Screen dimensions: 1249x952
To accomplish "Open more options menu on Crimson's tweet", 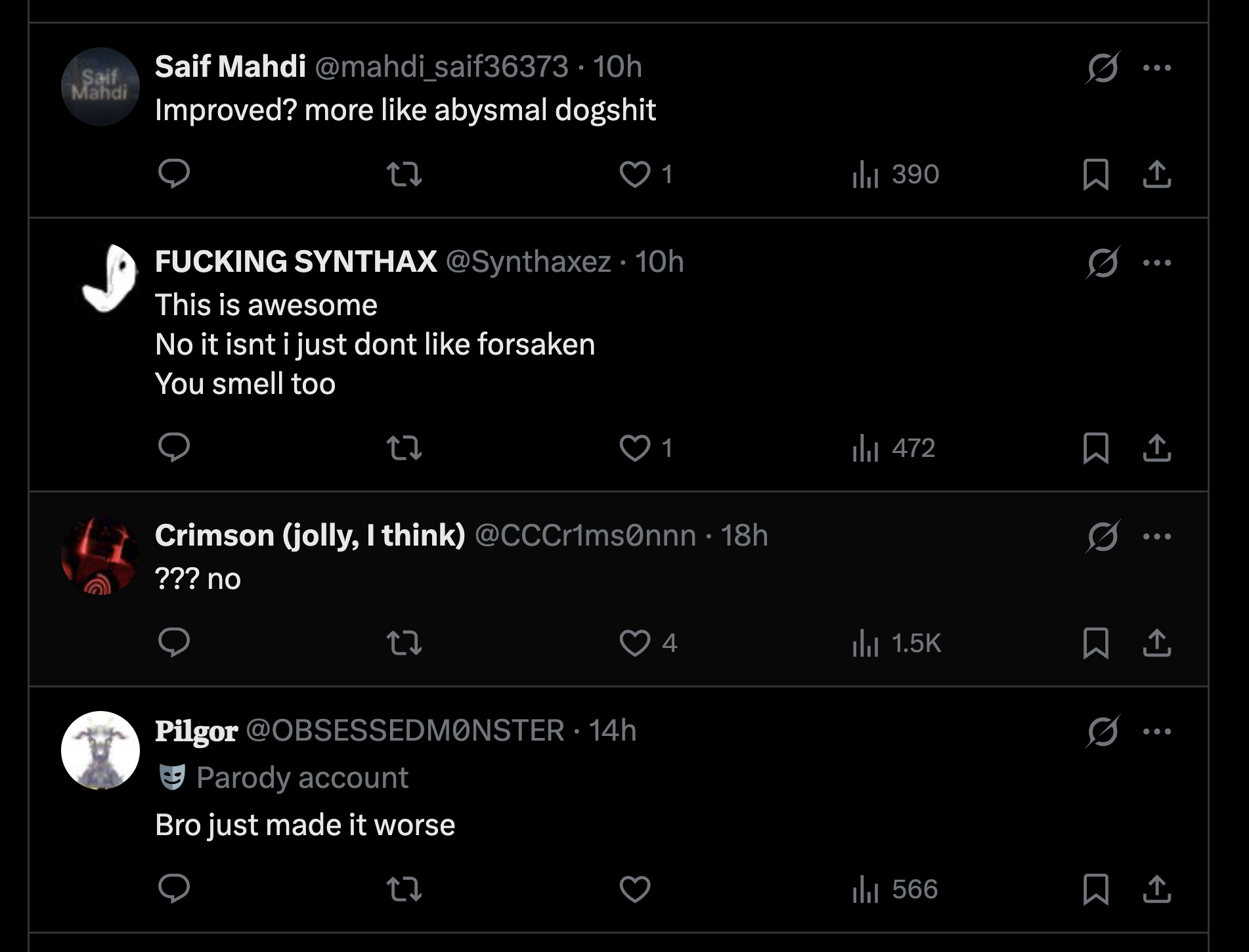I will 1156,536.
